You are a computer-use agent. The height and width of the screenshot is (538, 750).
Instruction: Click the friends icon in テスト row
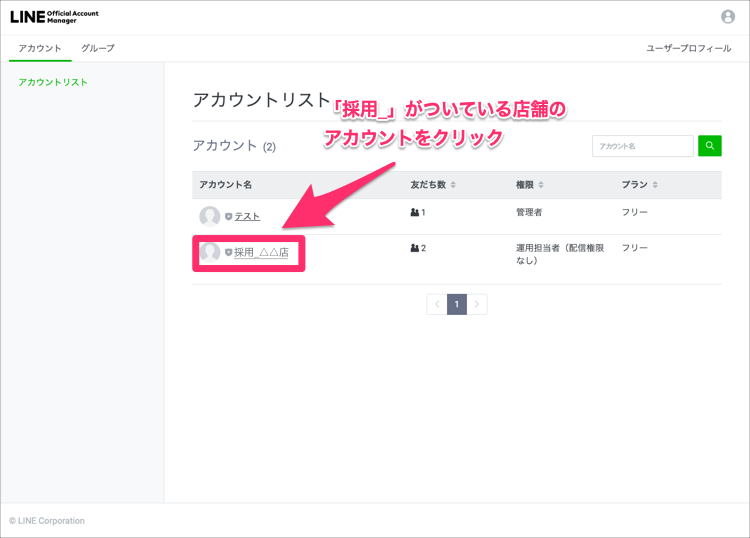pyautogui.click(x=415, y=212)
